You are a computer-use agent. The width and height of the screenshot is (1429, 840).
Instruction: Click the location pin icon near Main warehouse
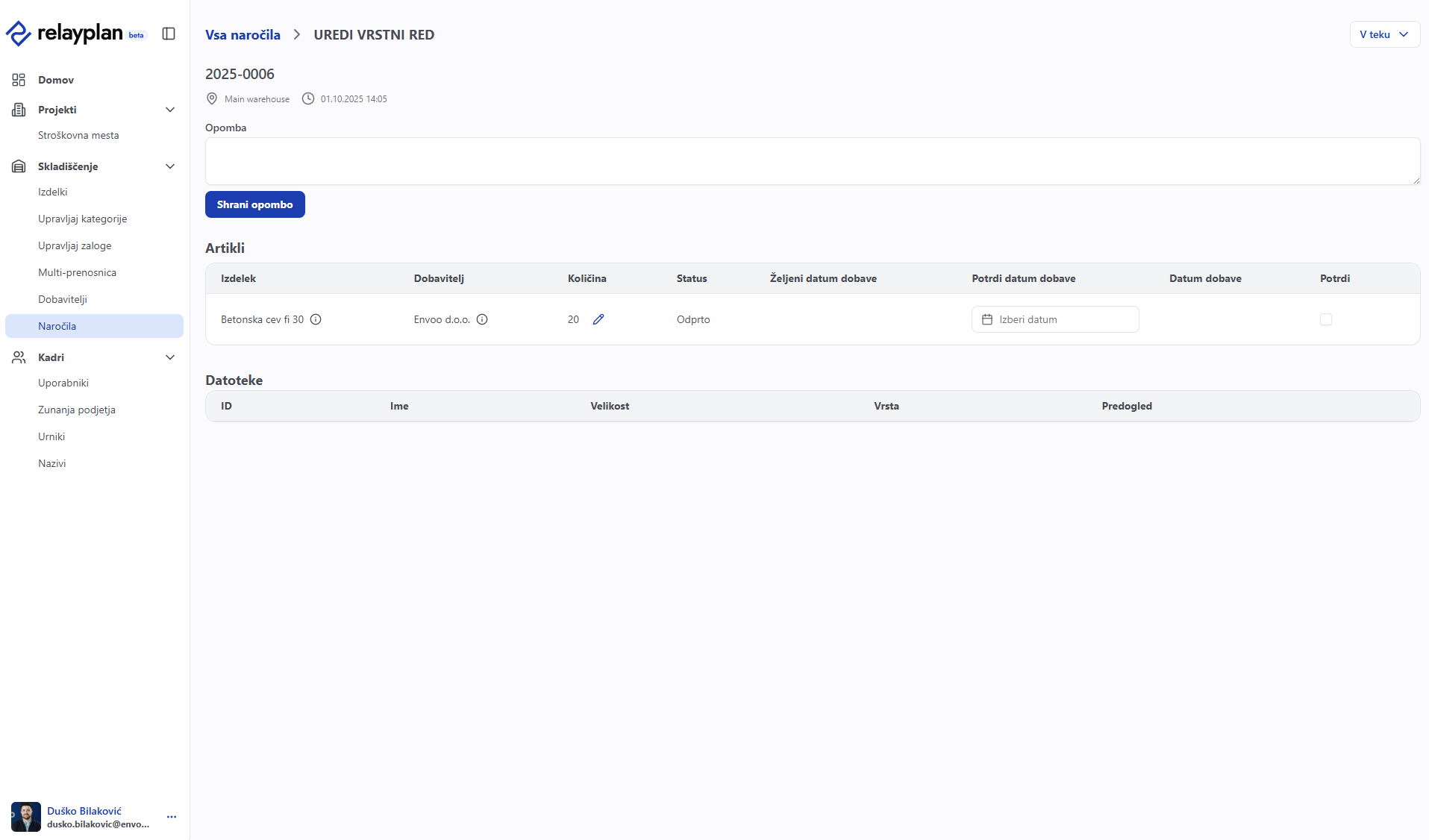click(212, 98)
